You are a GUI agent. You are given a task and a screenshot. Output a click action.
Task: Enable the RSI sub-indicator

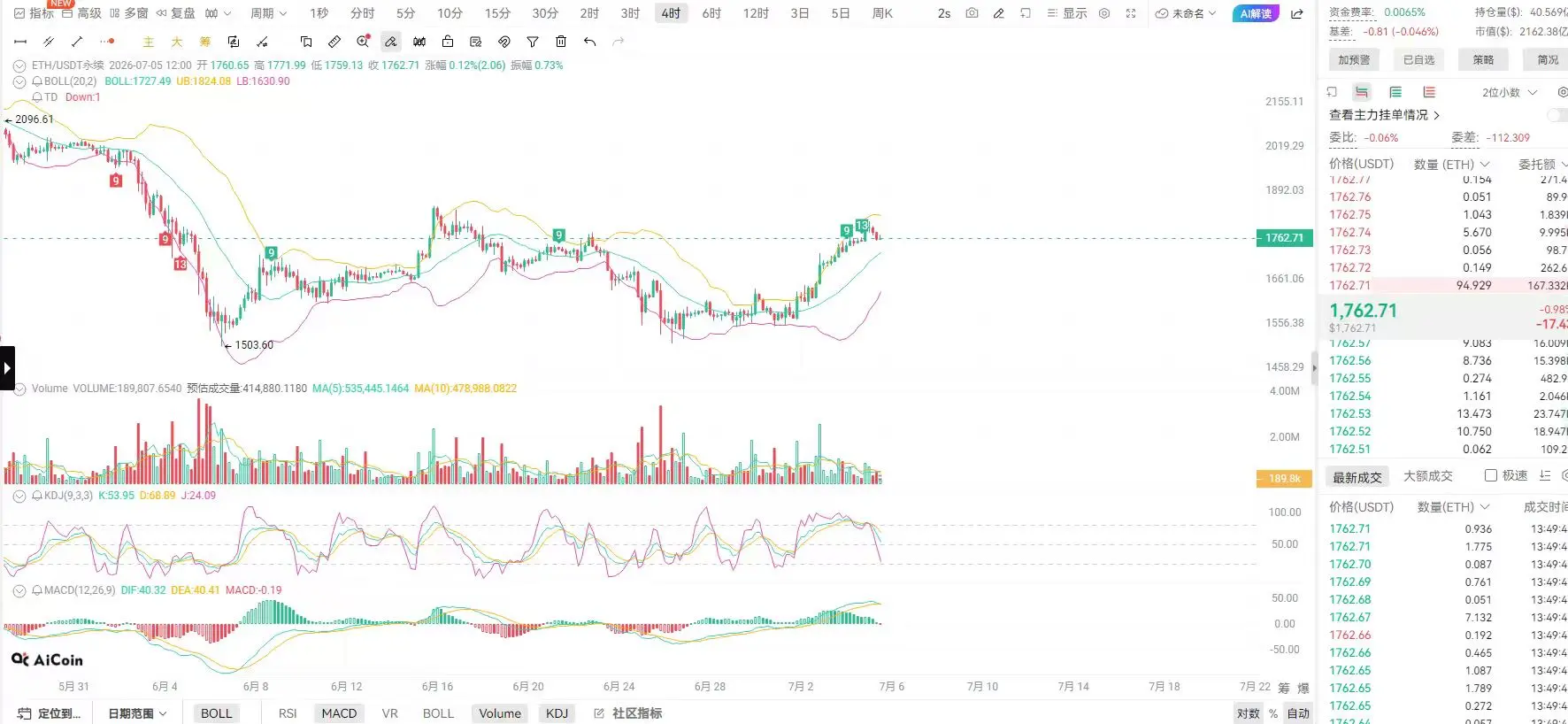point(288,713)
